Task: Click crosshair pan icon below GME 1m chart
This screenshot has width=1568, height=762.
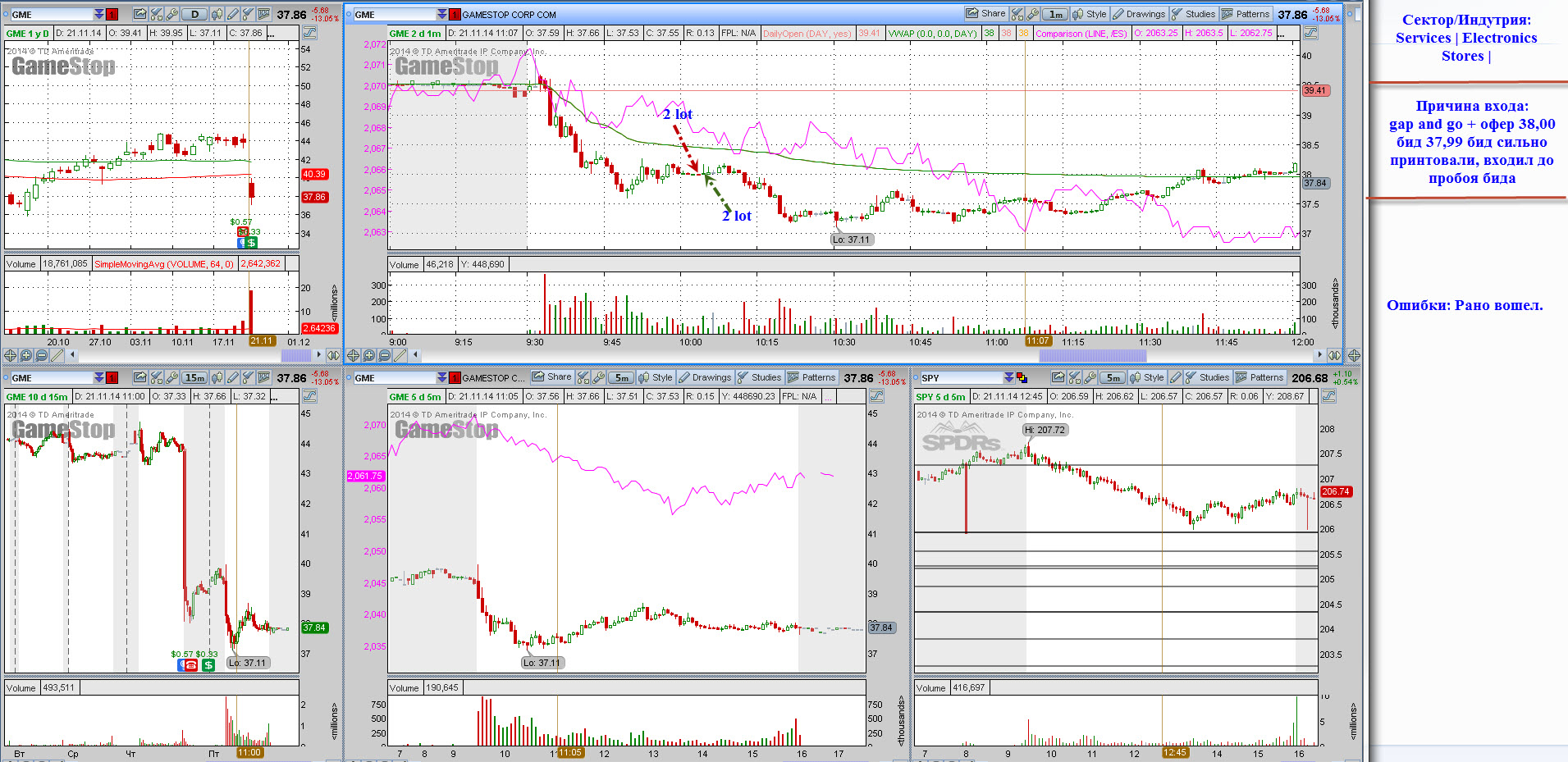Action: 353,355
